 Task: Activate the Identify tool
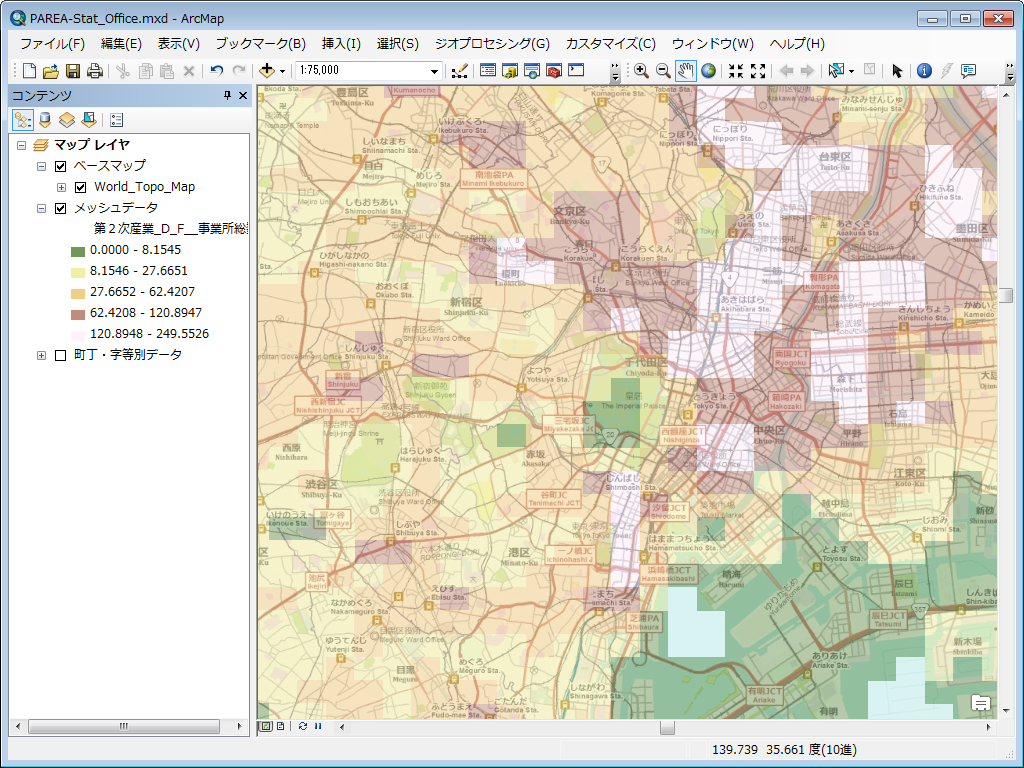(x=924, y=71)
